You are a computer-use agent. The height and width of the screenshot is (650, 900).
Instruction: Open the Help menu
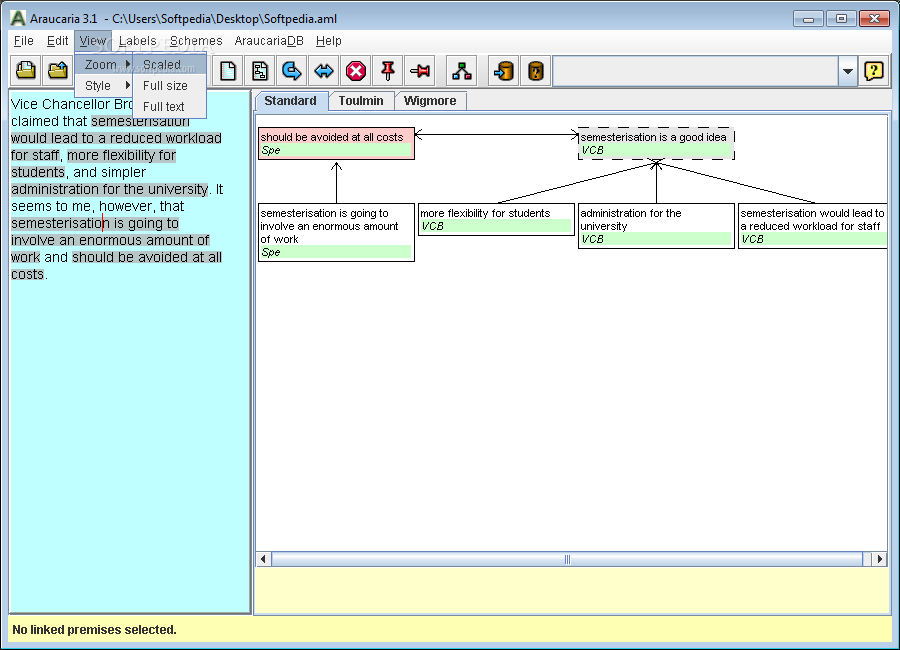coord(328,41)
